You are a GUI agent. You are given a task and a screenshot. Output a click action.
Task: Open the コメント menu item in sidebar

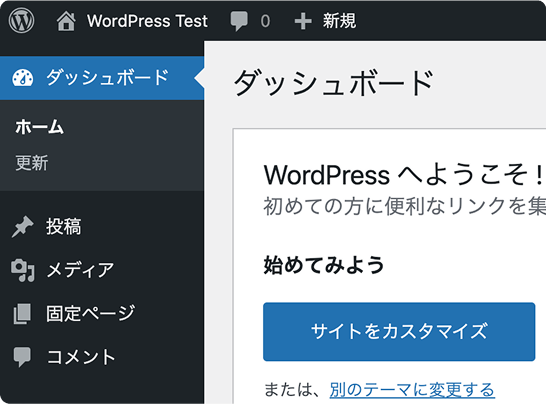[81, 357]
